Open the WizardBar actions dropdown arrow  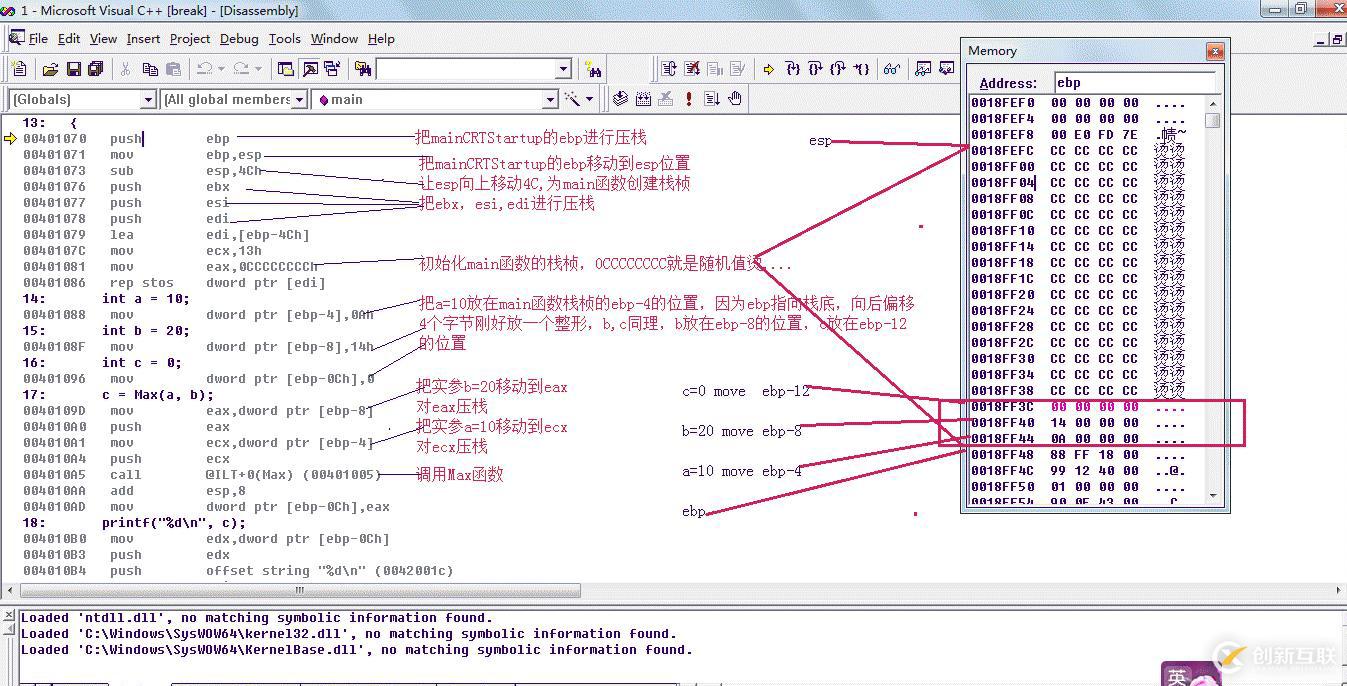tap(589, 99)
